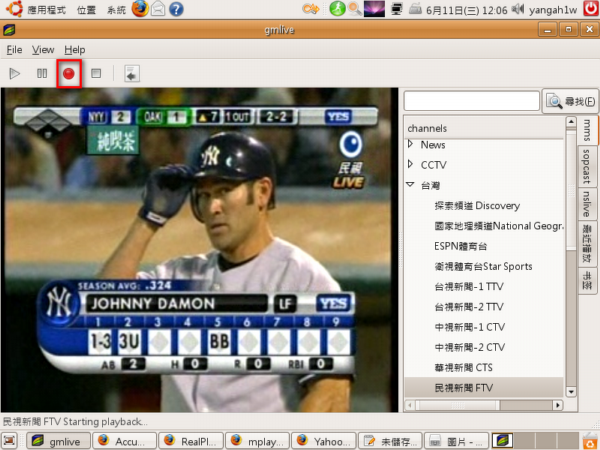Launch Firefox from the top panel
The image size is (600, 450).
coord(140,9)
